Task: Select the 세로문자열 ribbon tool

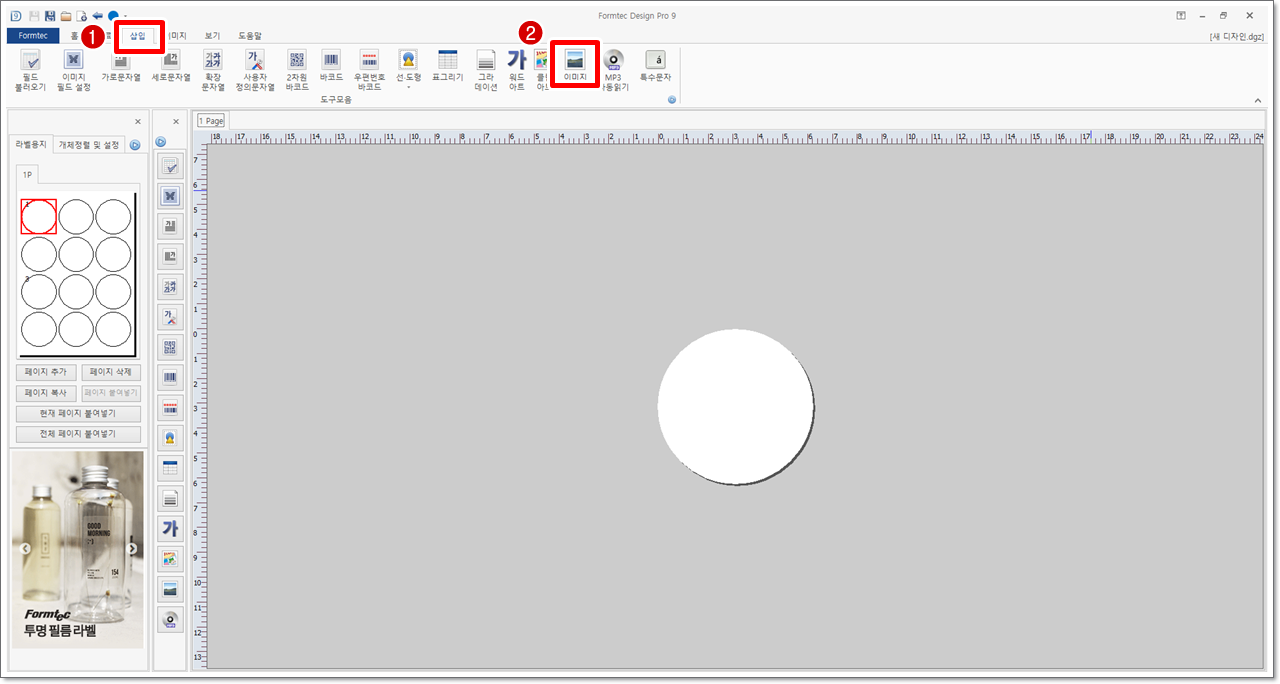Action: click(171, 66)
